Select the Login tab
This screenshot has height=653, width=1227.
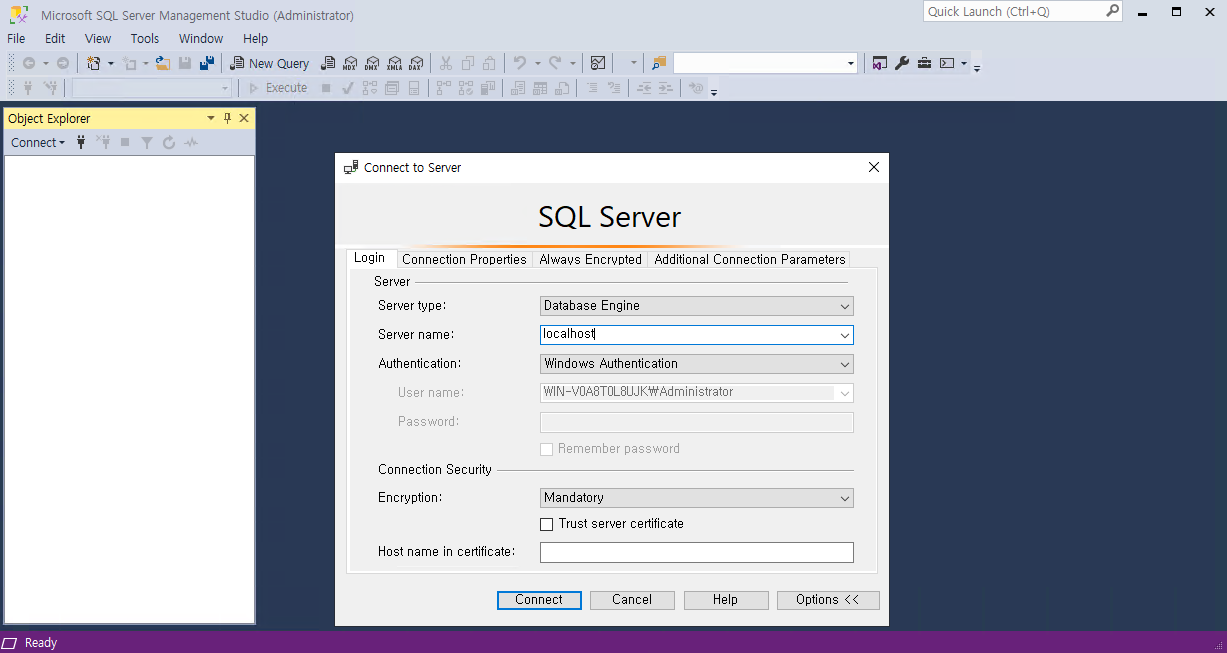tap(370, 258)
